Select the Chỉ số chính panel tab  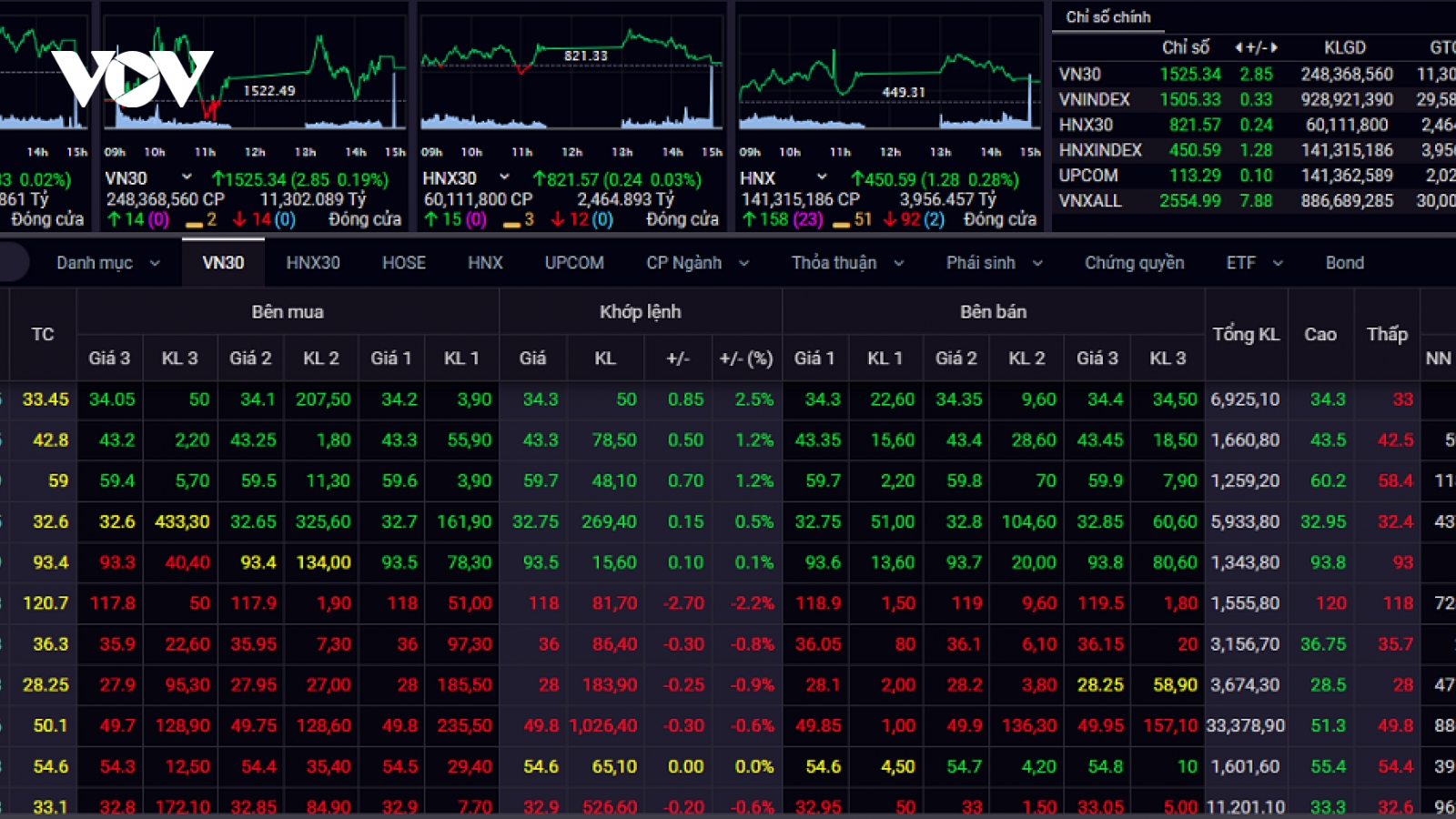click(1108, 17)
